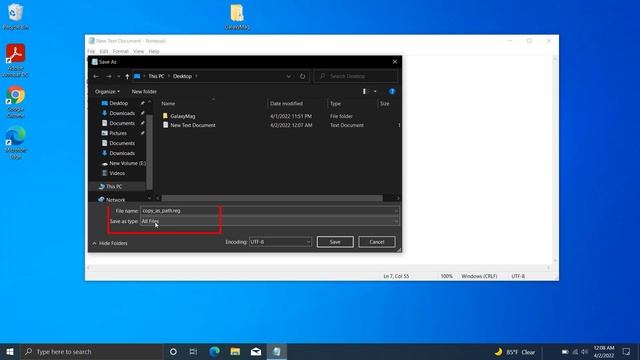
Task: Click the Search Desktop box
Action: click(x=356, y=76)
